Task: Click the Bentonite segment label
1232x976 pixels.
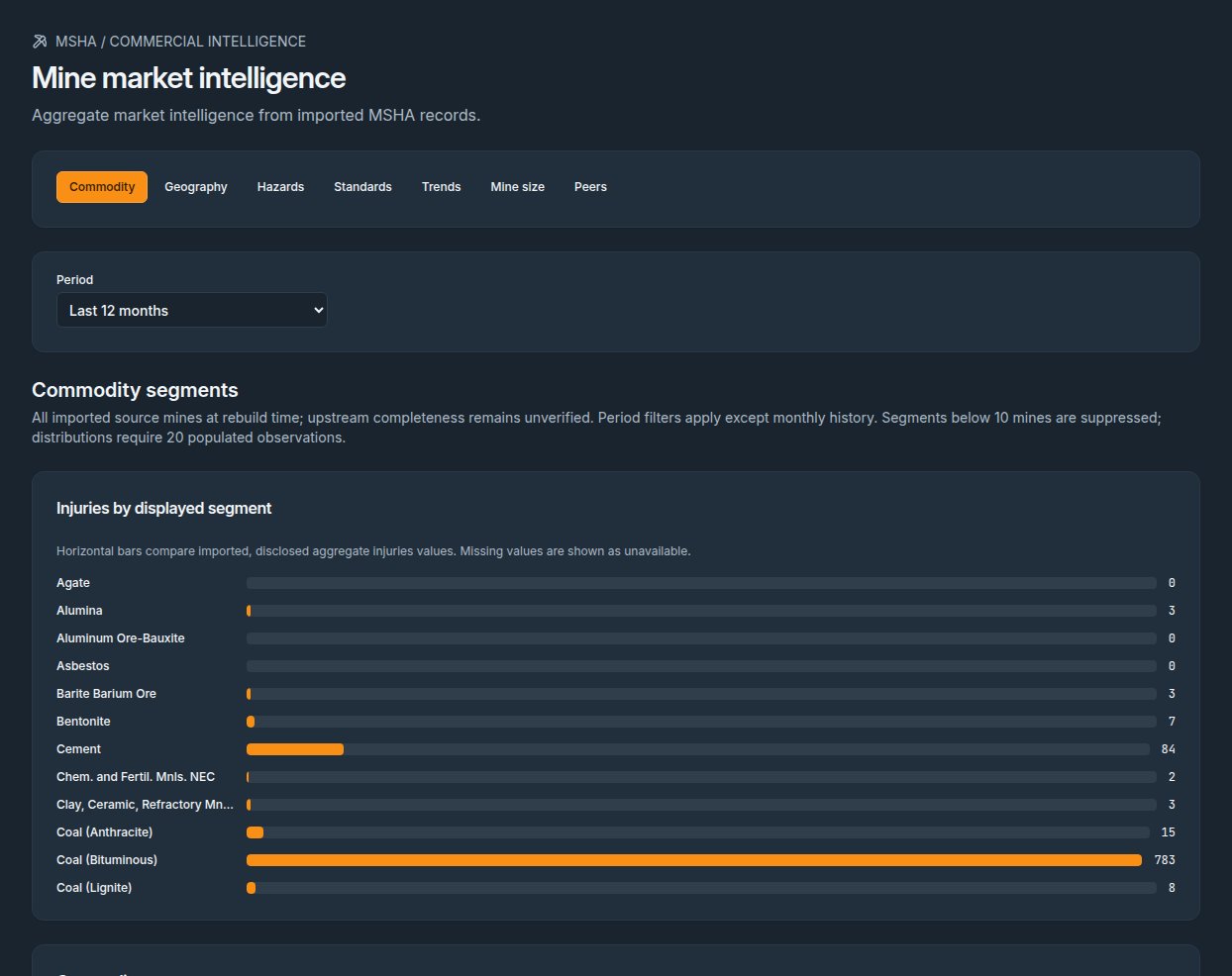Action: point(83,722)
